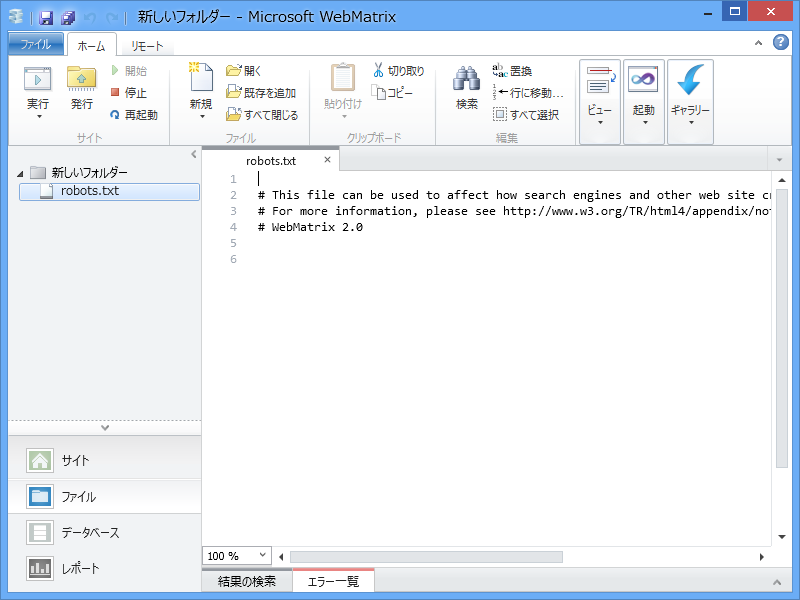
Task: Save file using quick access toolbar
Action: (46, 18)
